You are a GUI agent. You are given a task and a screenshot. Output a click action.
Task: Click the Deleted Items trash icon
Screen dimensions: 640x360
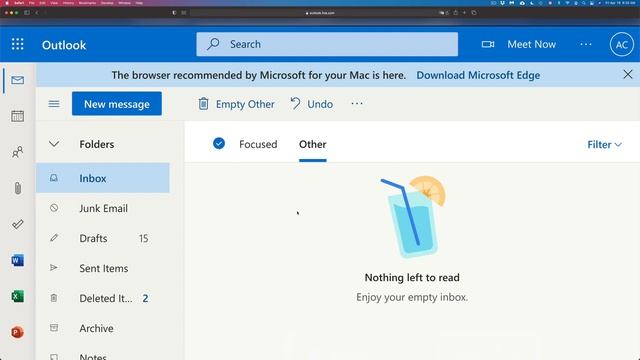(x=54, y=298)
